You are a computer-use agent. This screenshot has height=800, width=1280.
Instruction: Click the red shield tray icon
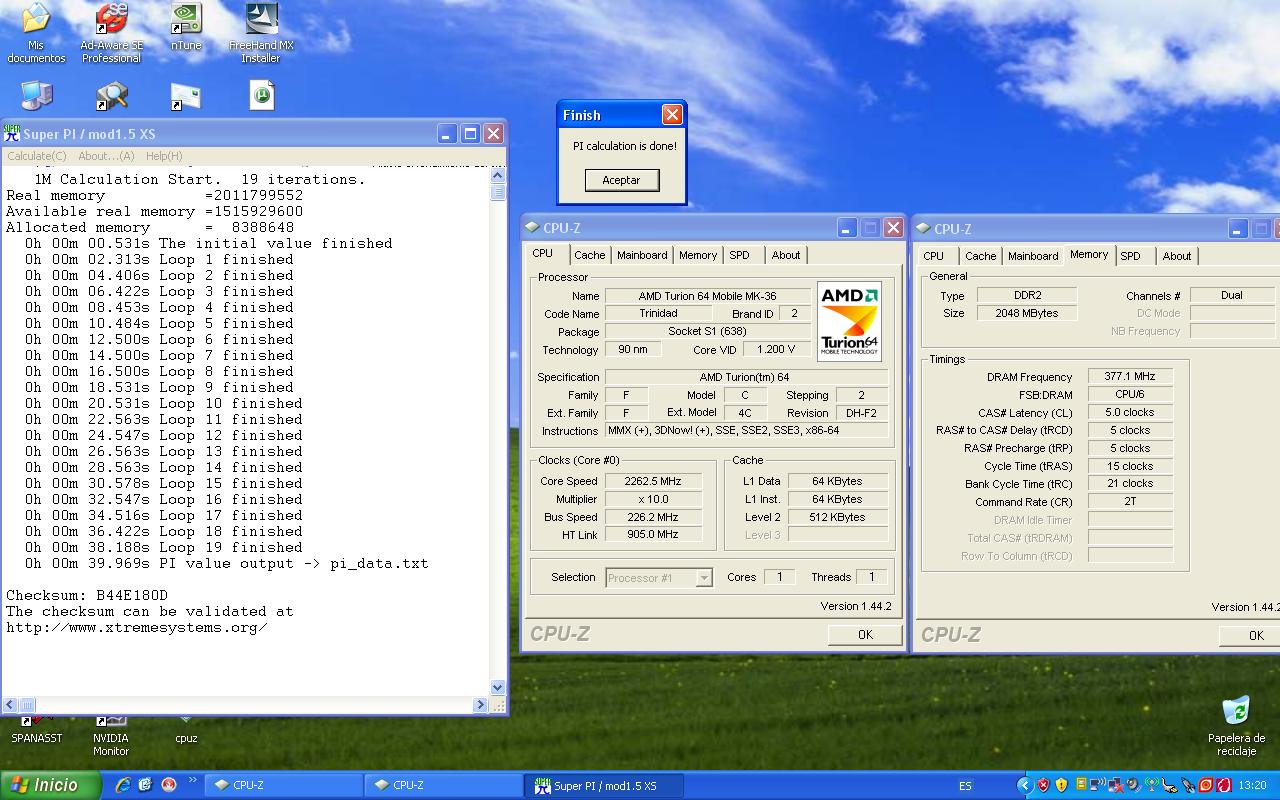[1043, 785]
